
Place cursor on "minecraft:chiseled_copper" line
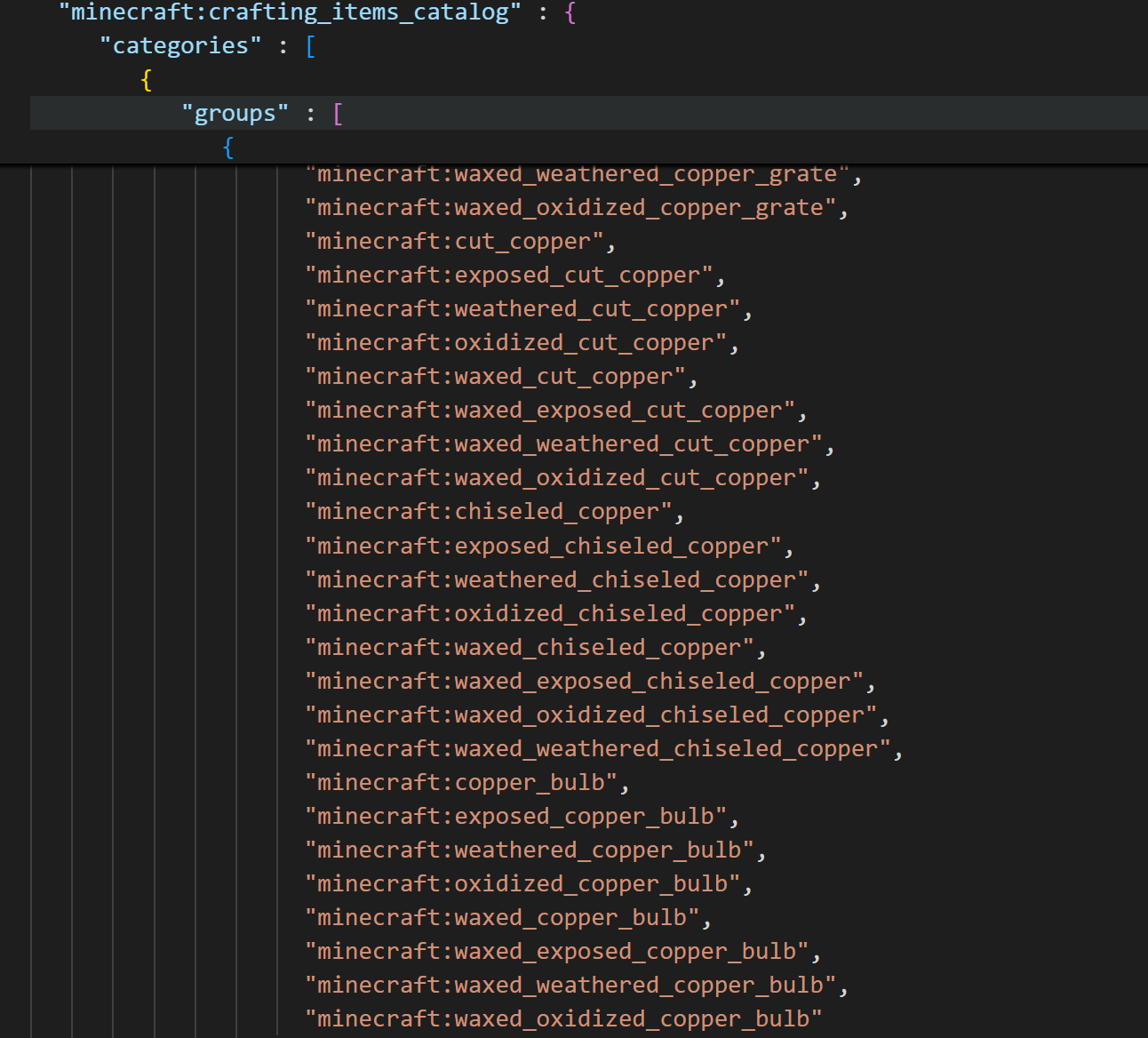[x=489, y=512]
